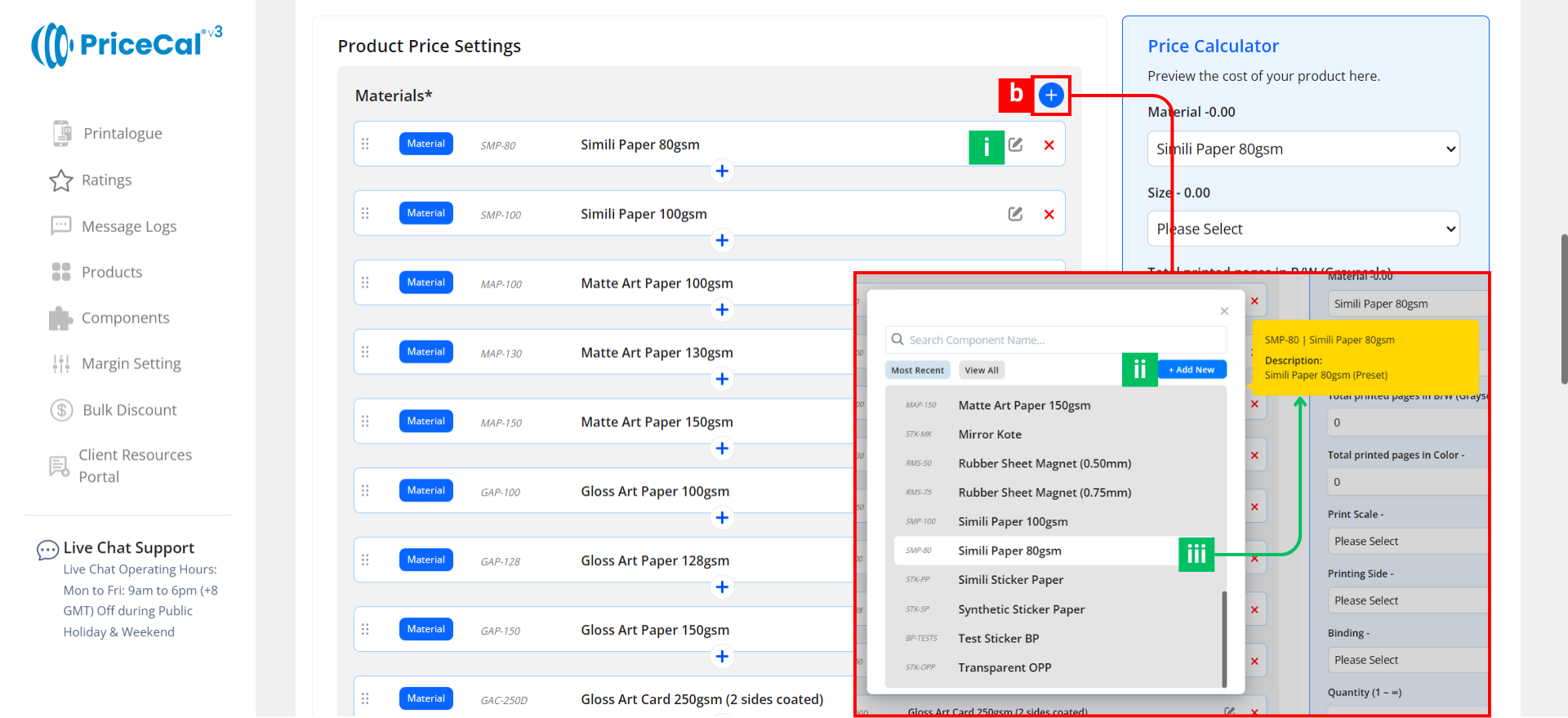Viewport: 1568px width, 718px height.
Task: Open the Material dropdown in Price Calculator
Action: pyautogui.click(x=1303, y=149)
